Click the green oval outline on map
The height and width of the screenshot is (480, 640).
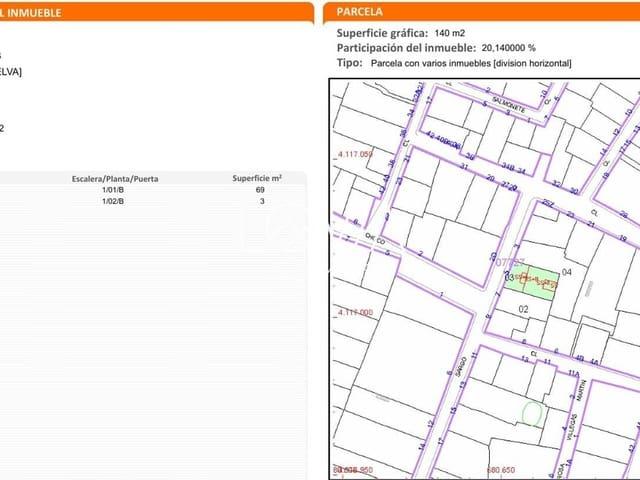tap(532, 413)
